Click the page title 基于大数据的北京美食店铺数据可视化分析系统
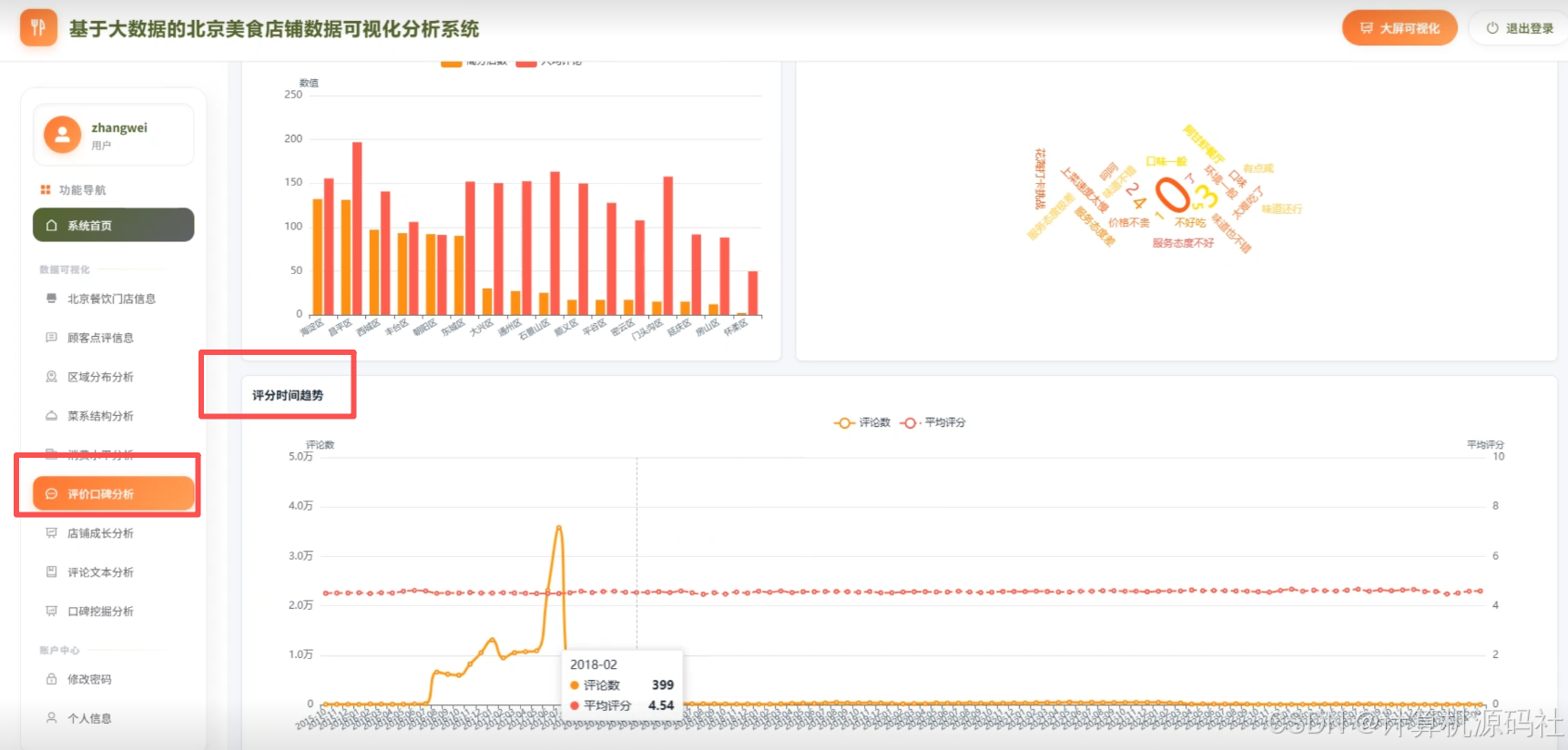Screen dimensions: 1568x750 (x=274, y=29)
